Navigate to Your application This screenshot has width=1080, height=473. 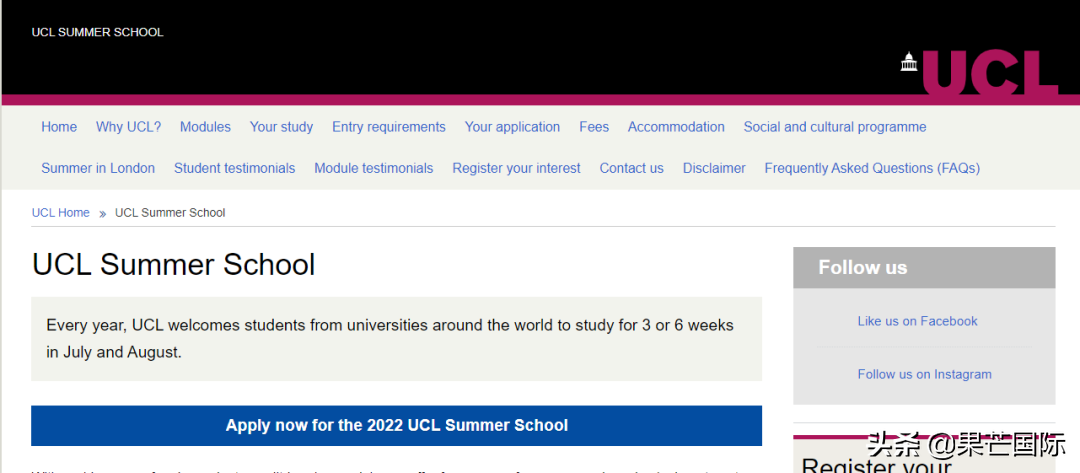512,127
